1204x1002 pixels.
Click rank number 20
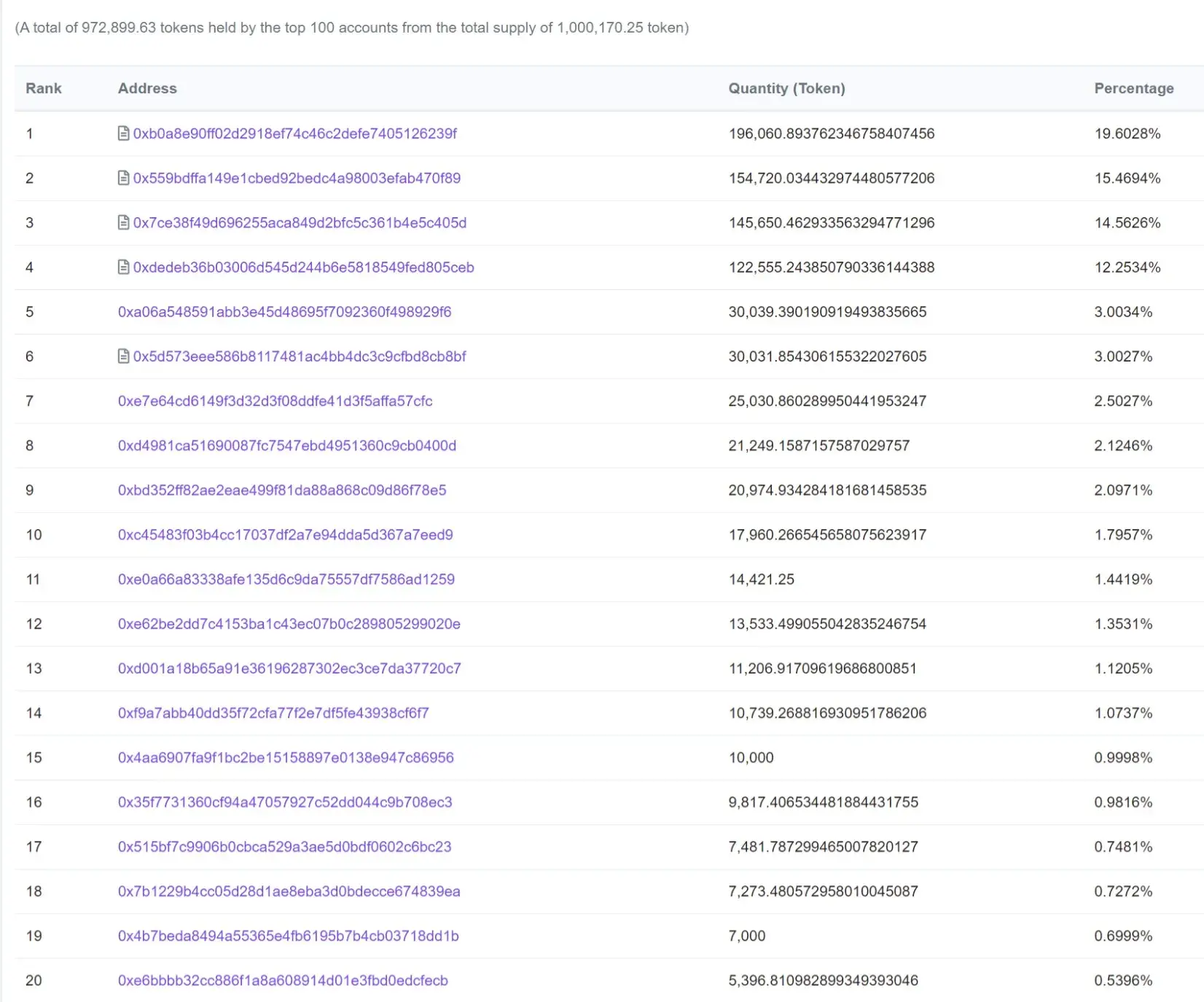click(34, 980)
